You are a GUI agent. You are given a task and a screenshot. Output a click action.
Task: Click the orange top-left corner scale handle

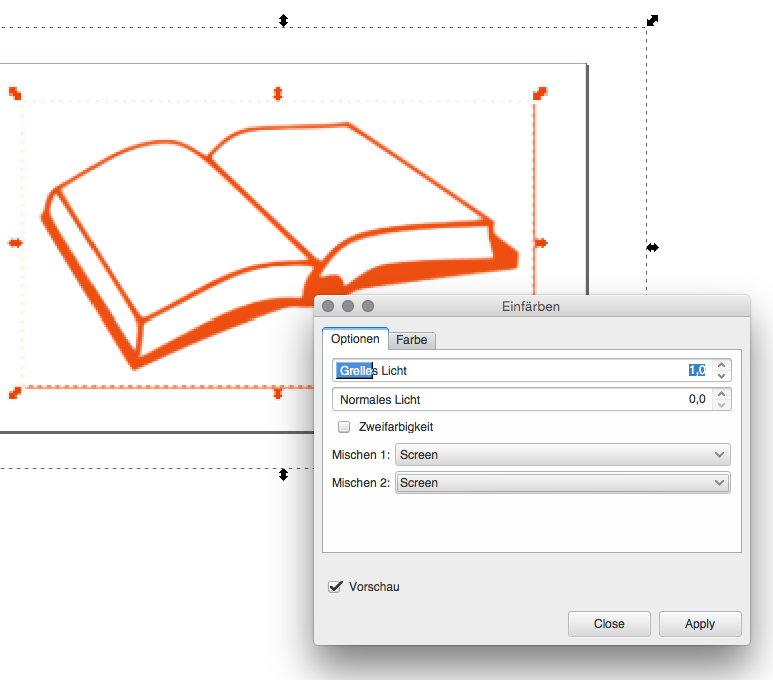point(15,93)
